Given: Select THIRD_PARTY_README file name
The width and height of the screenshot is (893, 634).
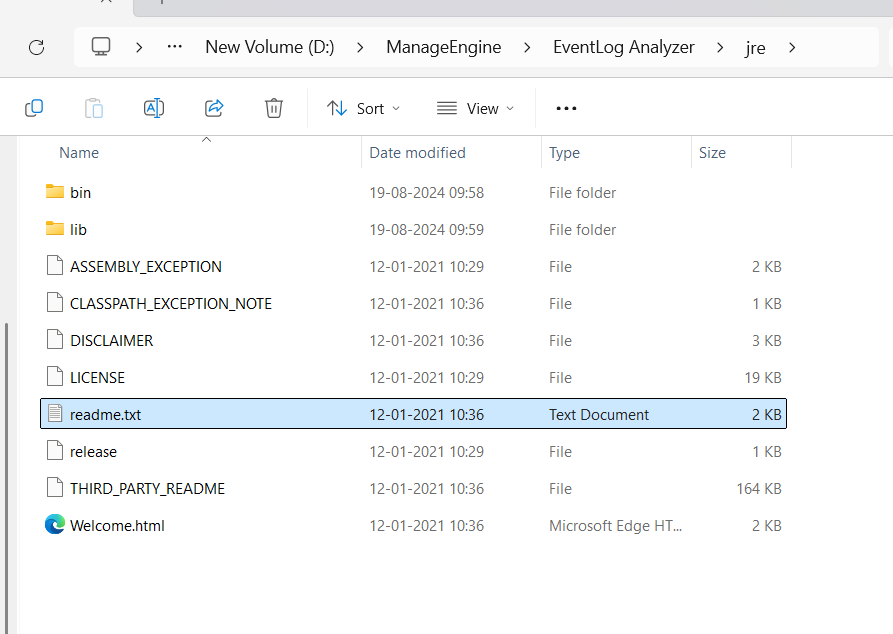Looking at the screenshot, I should click(x=148, y=489).
